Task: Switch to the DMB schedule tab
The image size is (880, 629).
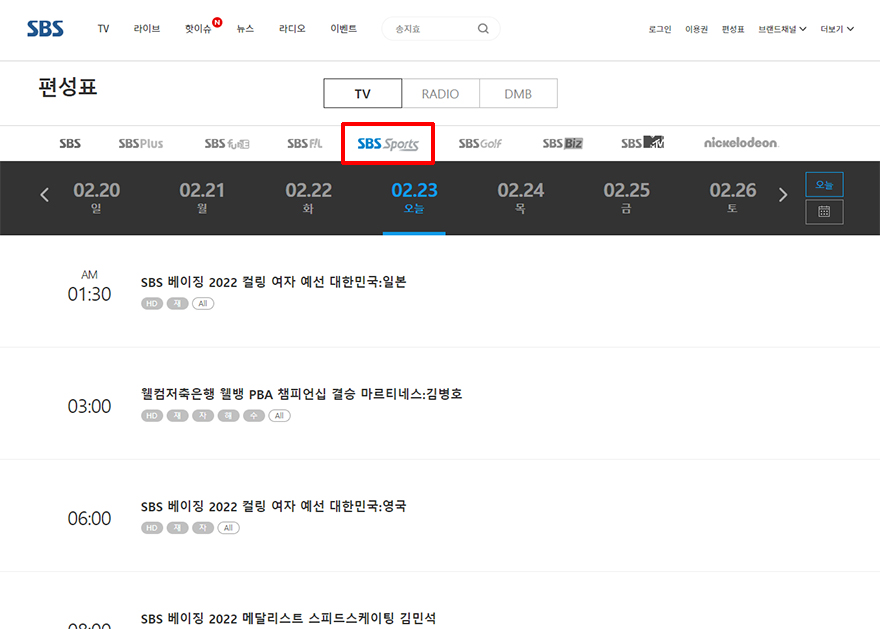Action: [x=518, y=93]
